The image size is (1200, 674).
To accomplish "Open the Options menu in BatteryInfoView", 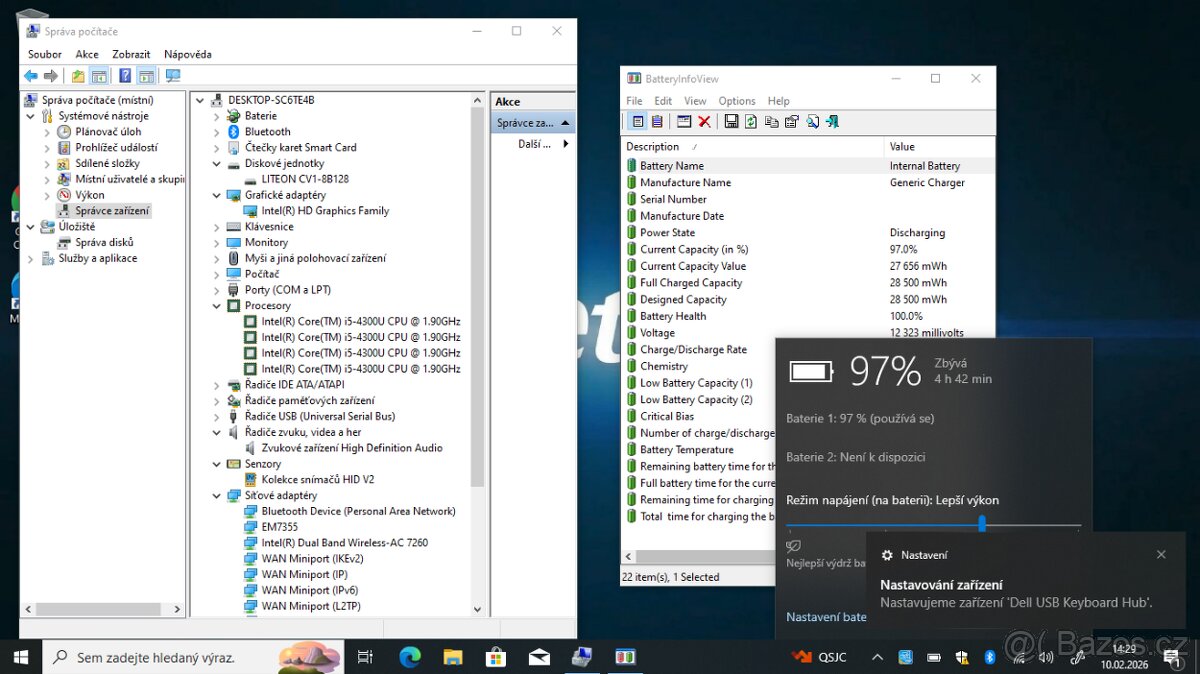I will (x=736, y=101).
